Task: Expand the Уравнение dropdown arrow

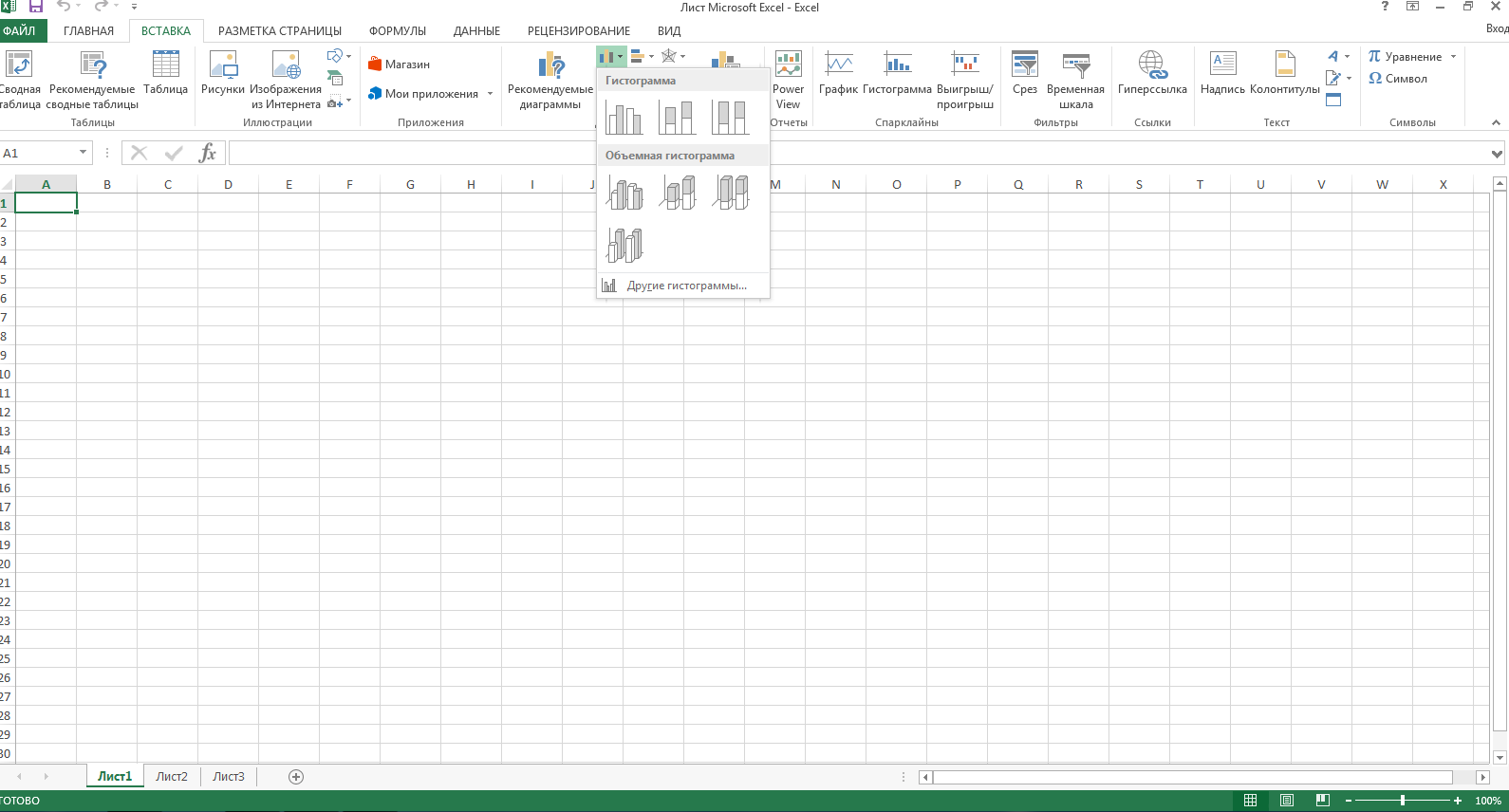Action: [1453, 57]
